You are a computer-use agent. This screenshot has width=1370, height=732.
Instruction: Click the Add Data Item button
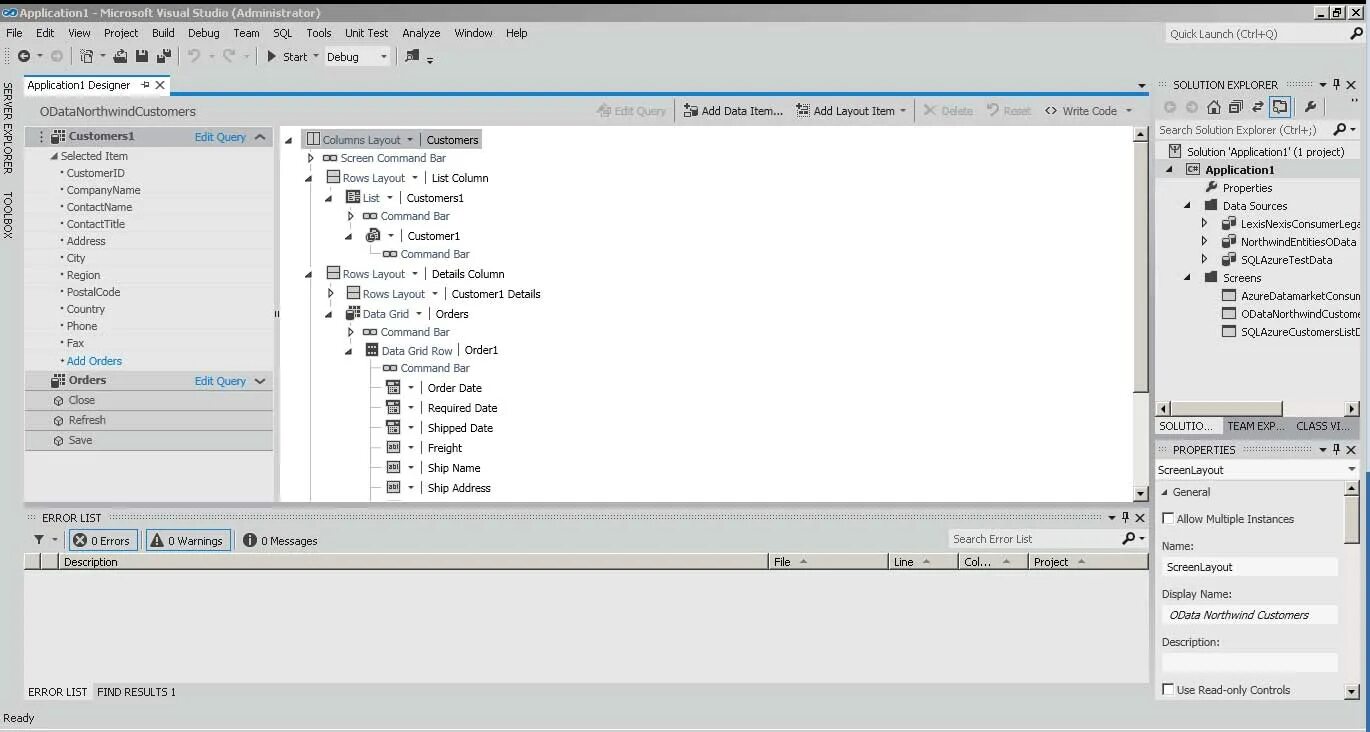point(733,111)
